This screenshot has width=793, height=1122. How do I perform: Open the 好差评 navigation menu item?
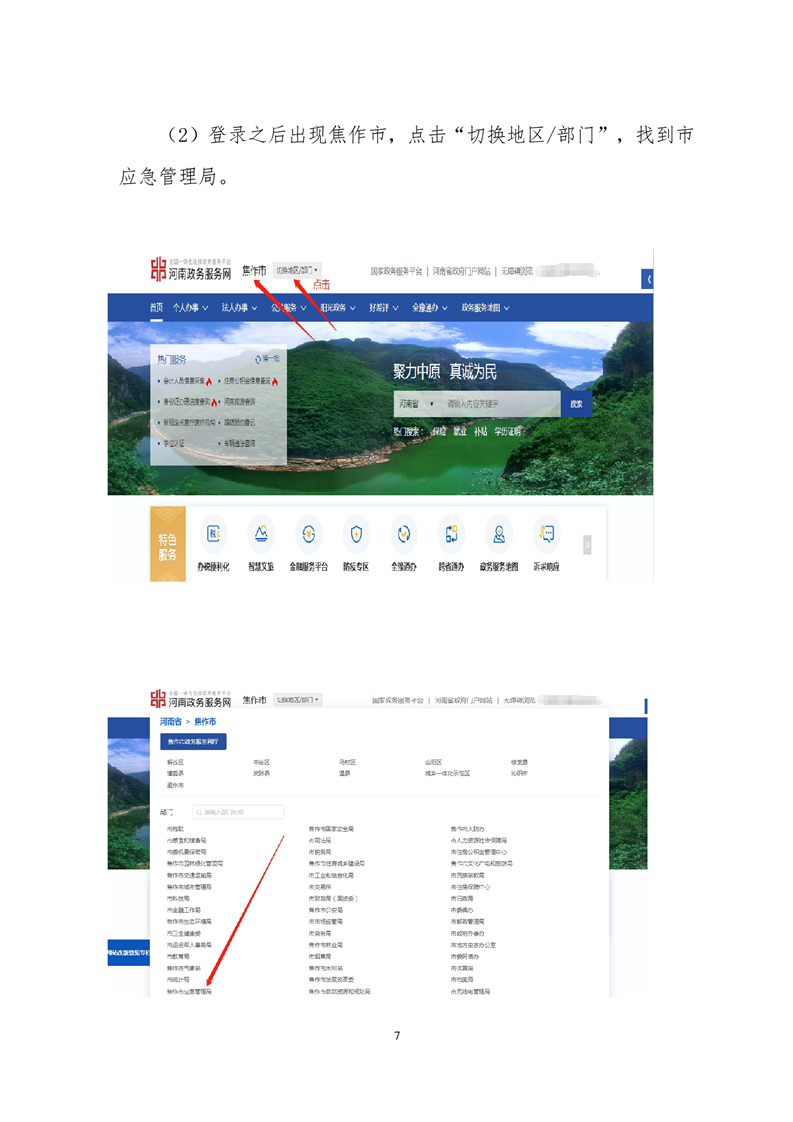[381, 308]
